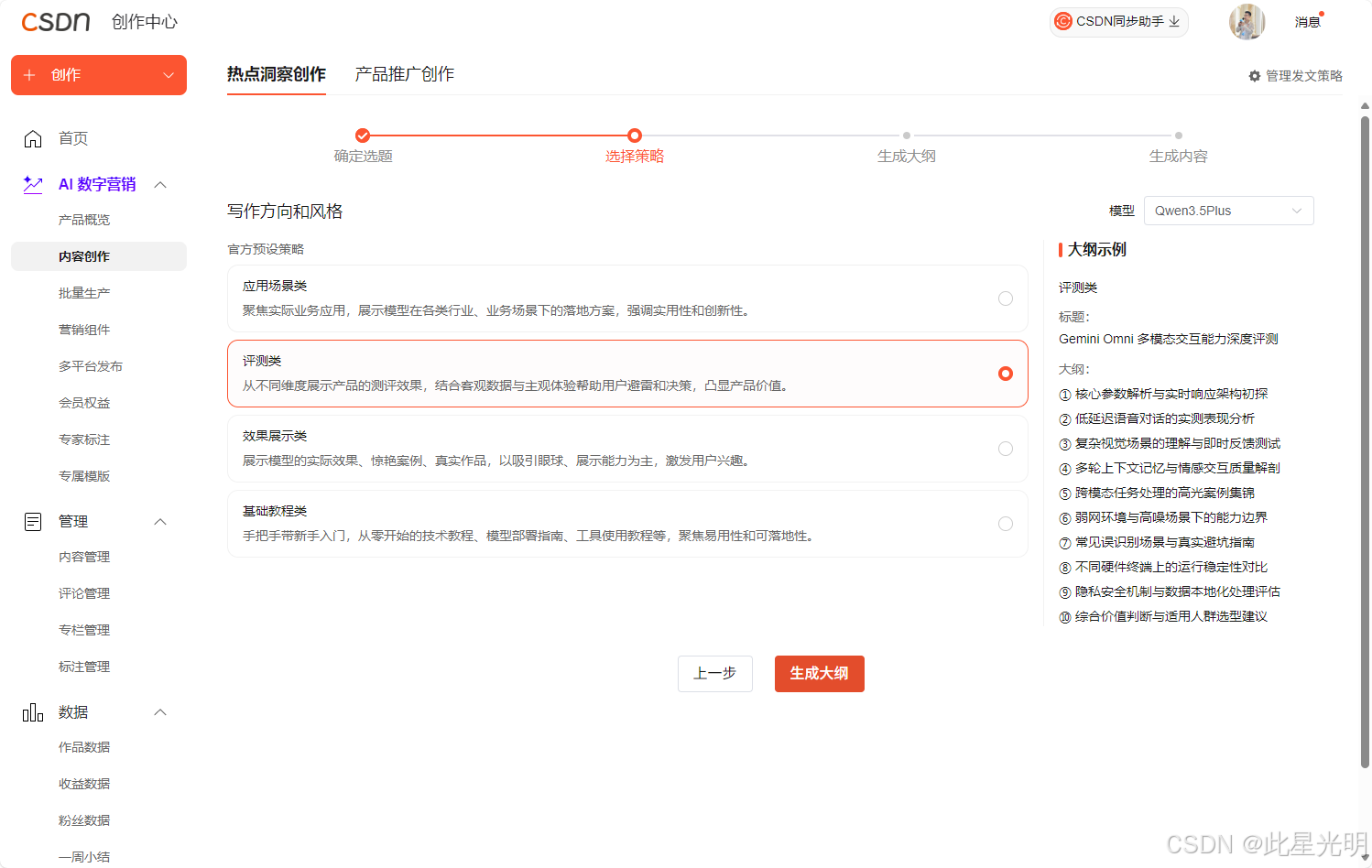Open 批量生产 in the sidebar
This screenshot has width=1372, height=868.
point(84,293)
